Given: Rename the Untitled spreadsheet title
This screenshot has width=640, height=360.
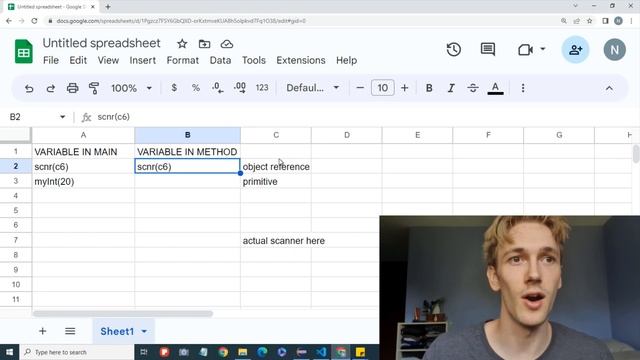Looking at the screenshot, I should 102,43.
